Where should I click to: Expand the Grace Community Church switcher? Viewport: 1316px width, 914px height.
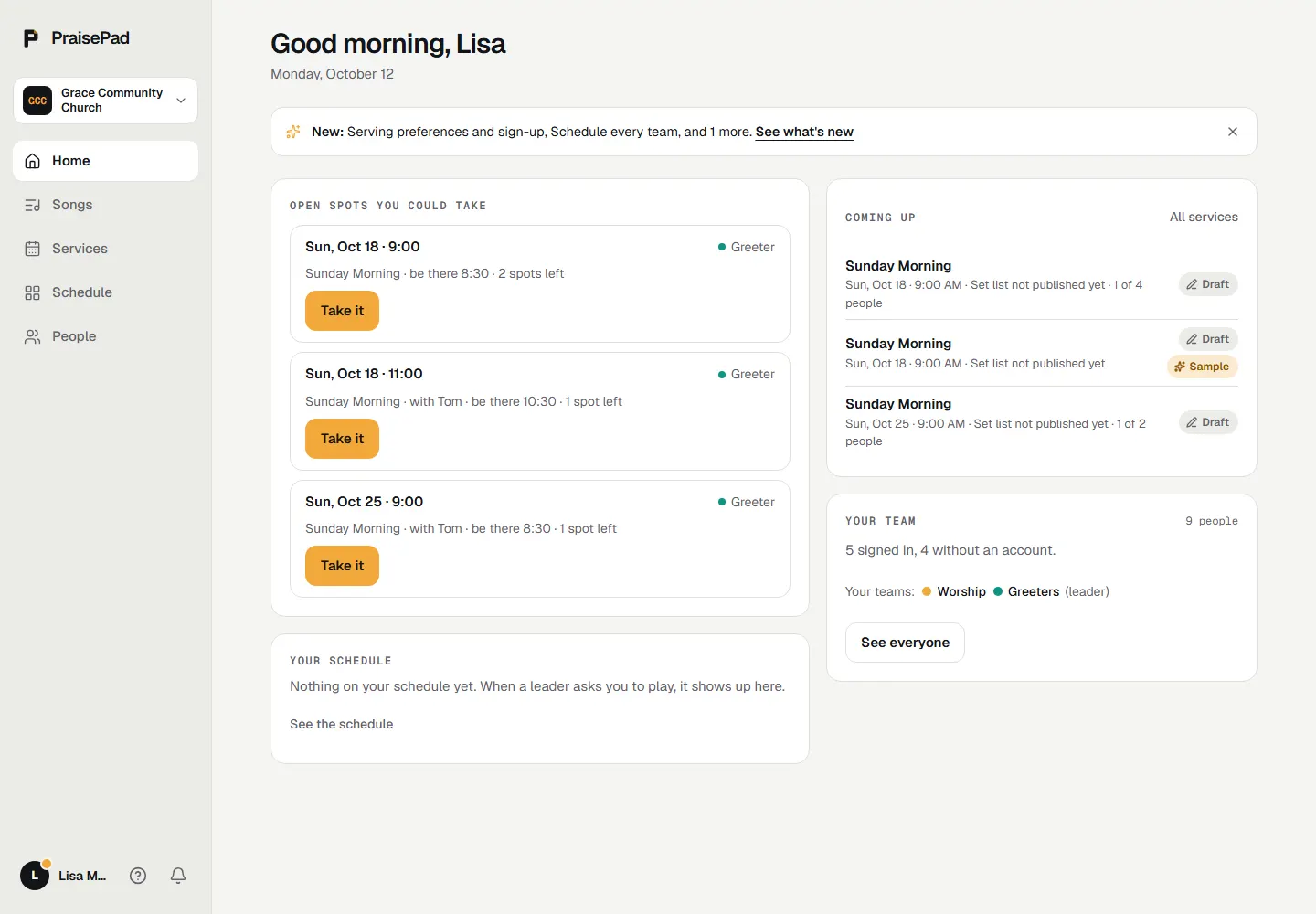[x=106, y=101]
